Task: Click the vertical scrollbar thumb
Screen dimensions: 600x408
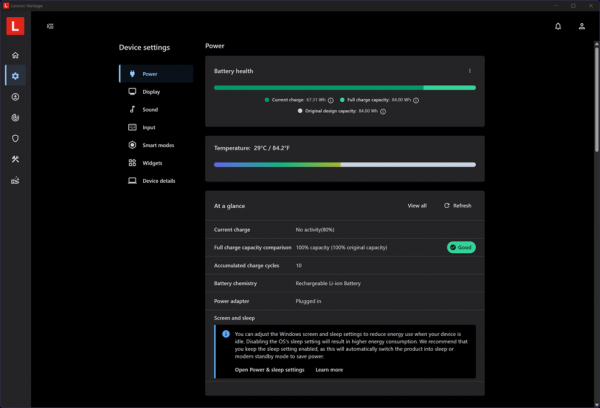Action: point(597,98)
